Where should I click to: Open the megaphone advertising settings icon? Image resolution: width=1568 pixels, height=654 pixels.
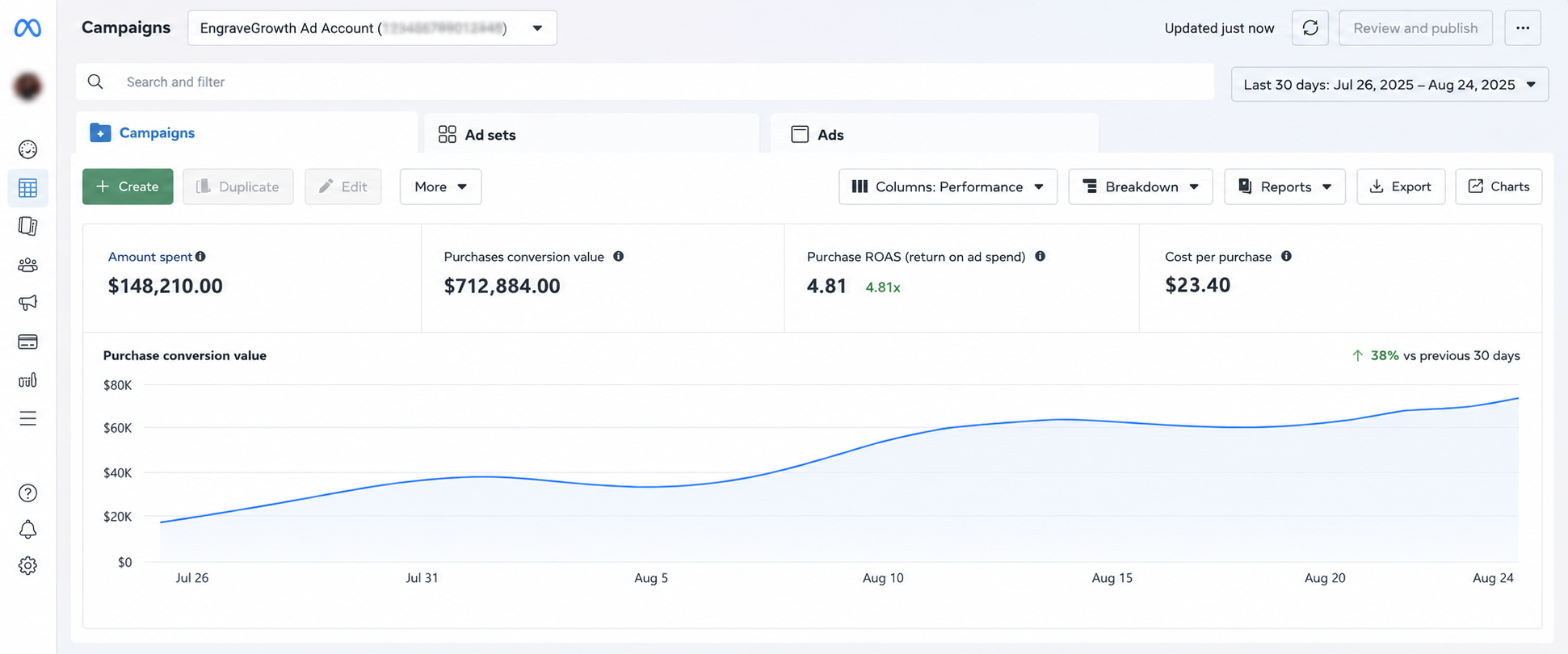[27, 303]
